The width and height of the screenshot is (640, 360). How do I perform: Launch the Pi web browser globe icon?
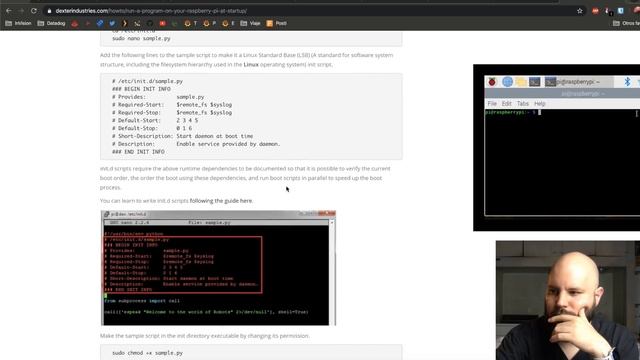click(507, 82)
